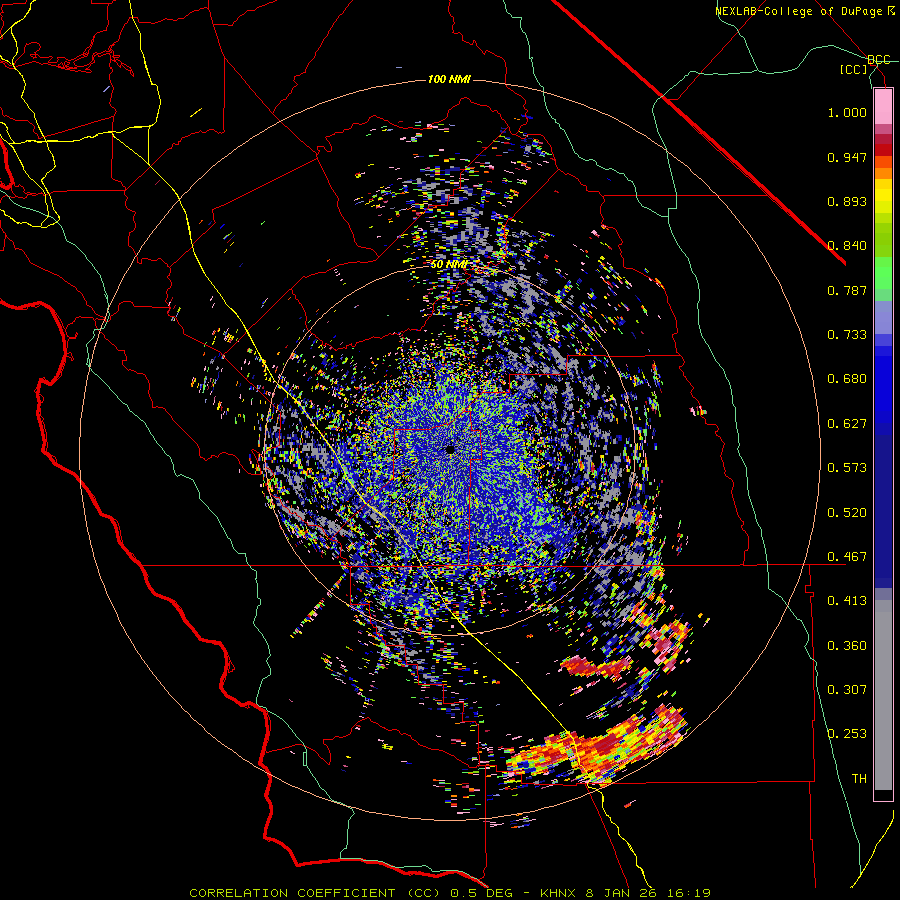Click the KHNX station ID in footer
The width and height of the screenshot is (900, 900).
pyautogui.click(x=560, y=893)
